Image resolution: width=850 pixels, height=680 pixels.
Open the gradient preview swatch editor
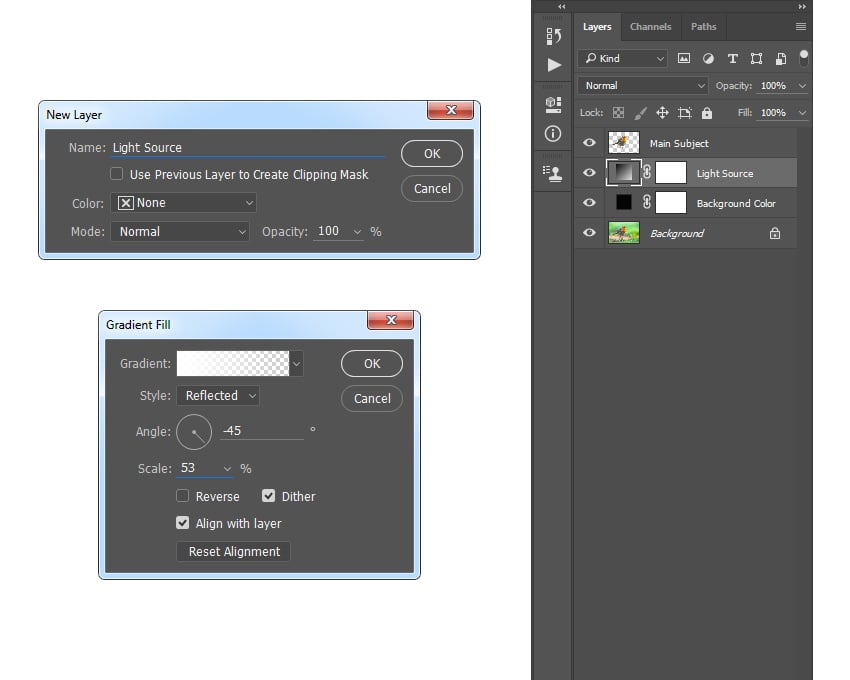pyautogui.click(x=232, y=363)
